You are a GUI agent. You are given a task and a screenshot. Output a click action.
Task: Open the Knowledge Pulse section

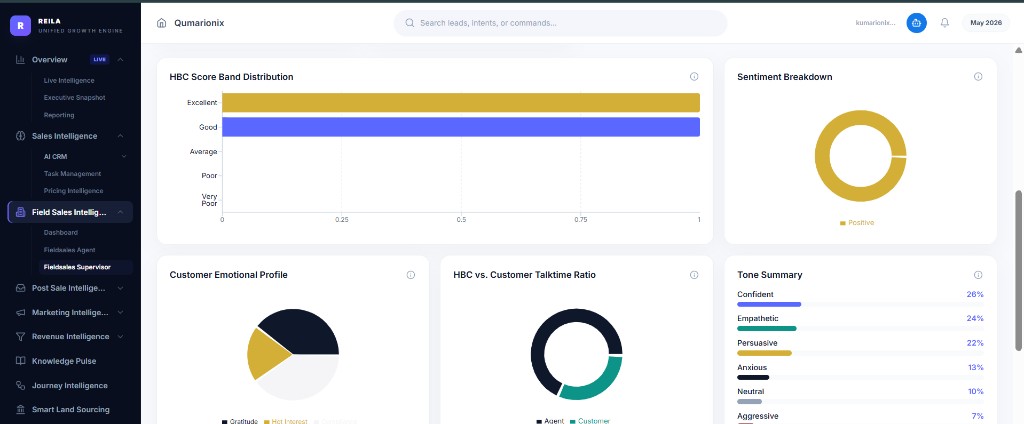click(64, 361)
